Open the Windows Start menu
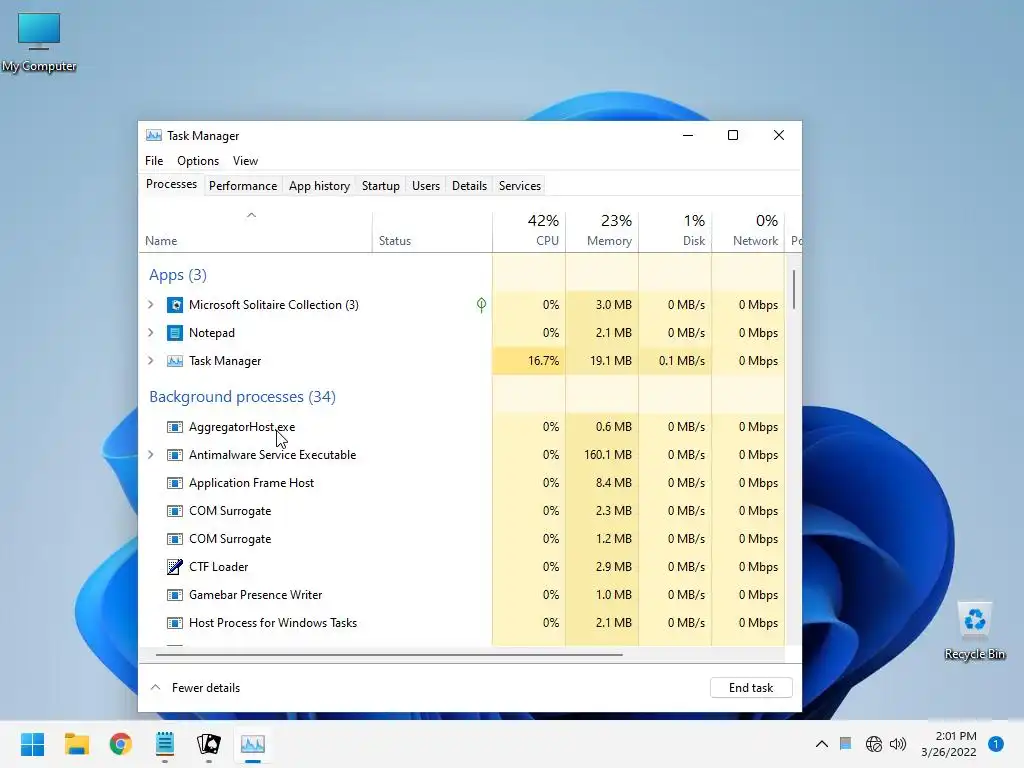 (x=32, y=744)
